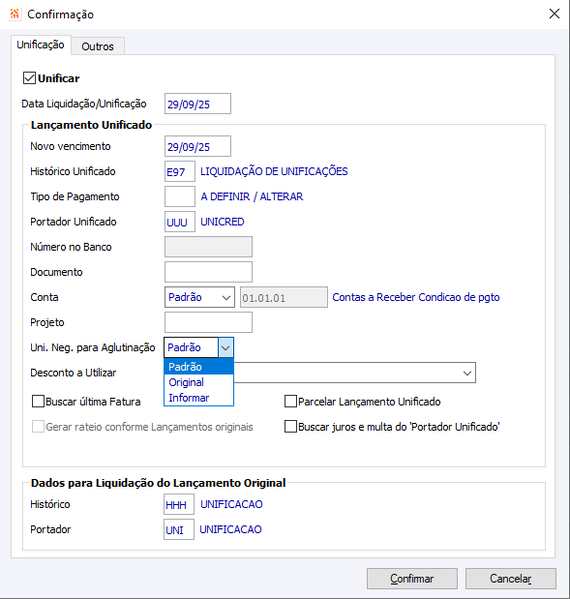Click the Novo vencimento date field
The width and height of the screenshot is (570, 599).
tap(198, 146)
